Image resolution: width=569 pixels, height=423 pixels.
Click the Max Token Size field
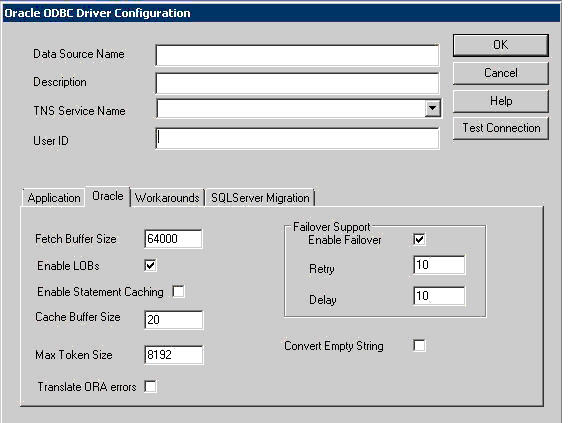[x=174, y=354]
